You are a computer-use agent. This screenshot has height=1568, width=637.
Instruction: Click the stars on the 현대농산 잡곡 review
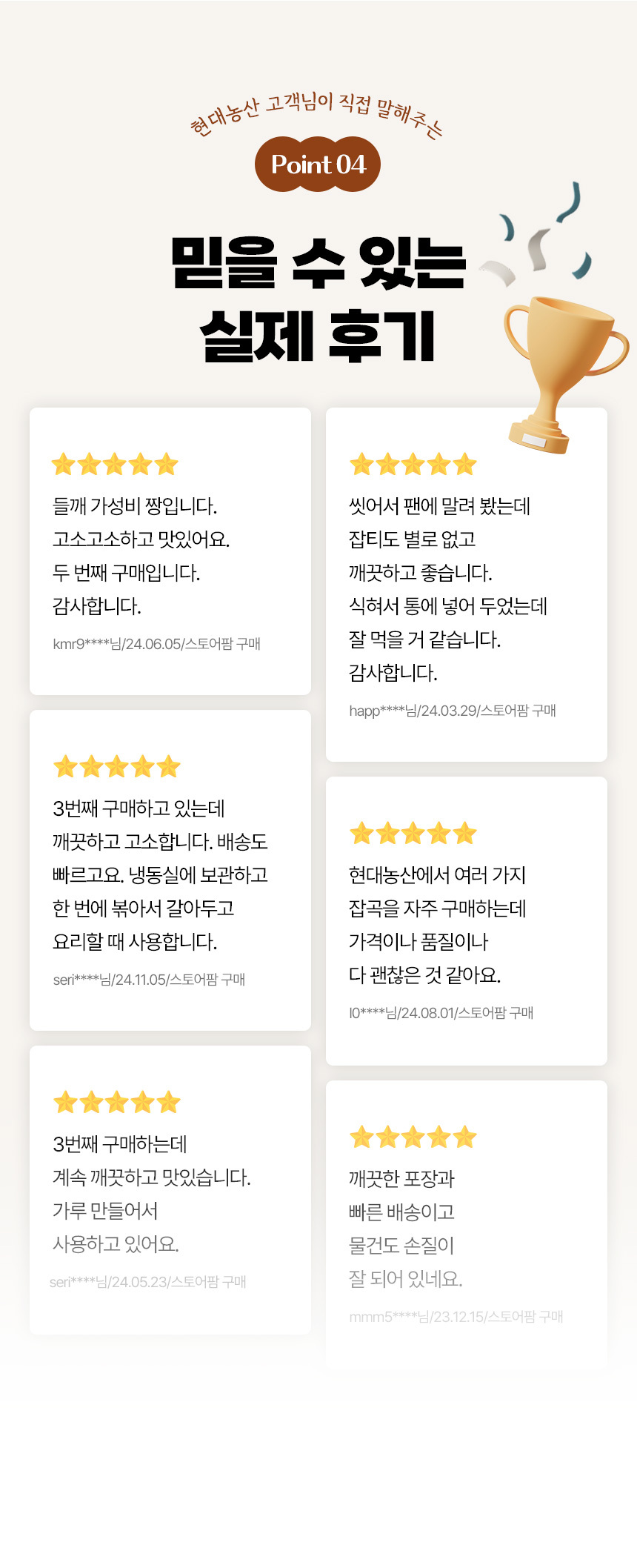(x=413, y=834)
